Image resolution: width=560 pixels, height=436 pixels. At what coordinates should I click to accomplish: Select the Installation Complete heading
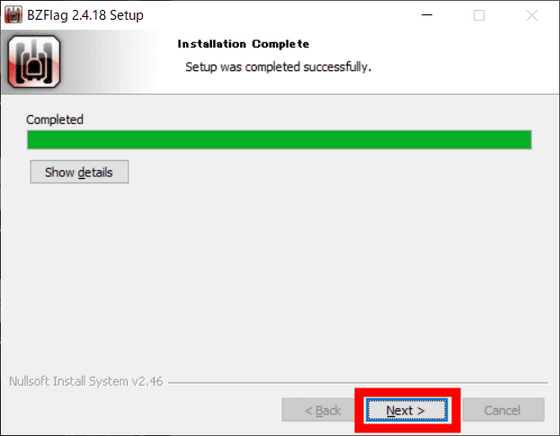coord(243,44)
